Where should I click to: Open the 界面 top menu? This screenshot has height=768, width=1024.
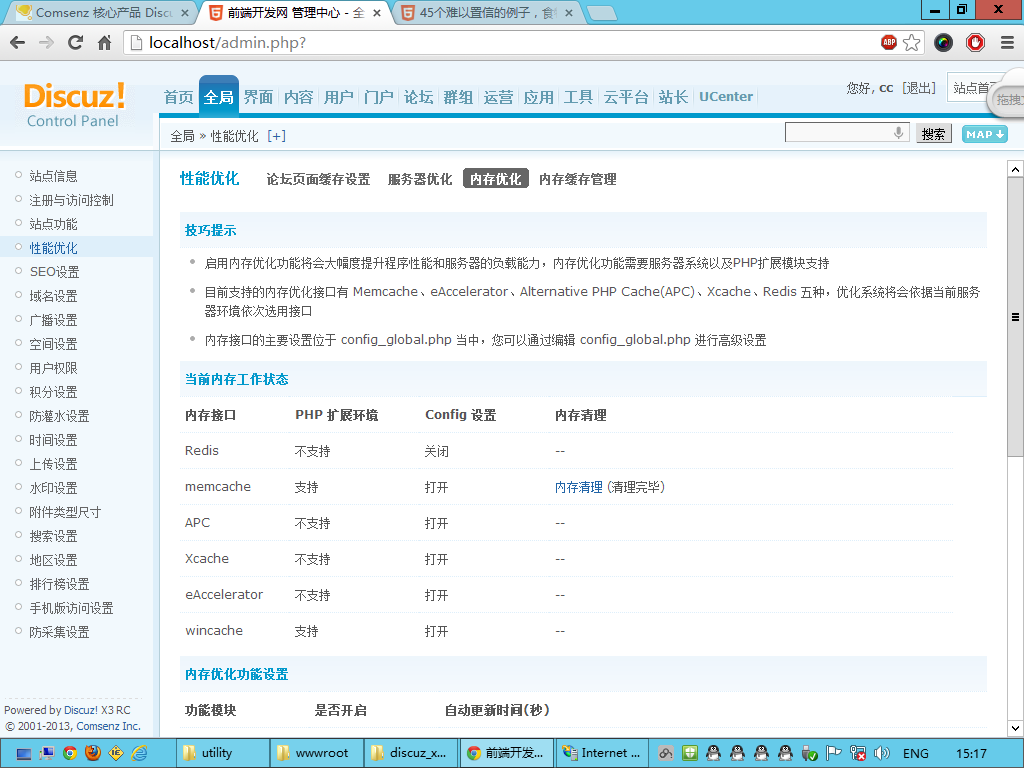pyautogui.click(x=259, y=97)
